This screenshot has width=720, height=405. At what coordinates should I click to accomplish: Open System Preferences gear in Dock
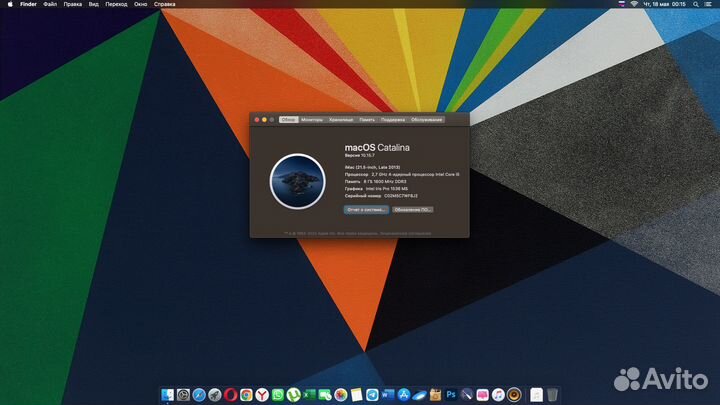[183, 394]
